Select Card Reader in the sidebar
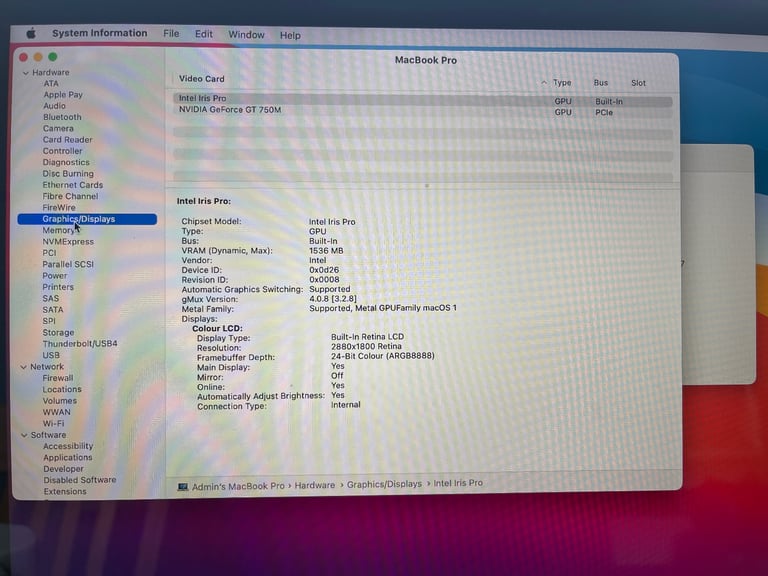The width and height of the screenshot is (768, 576). click(x=67, y=140)
